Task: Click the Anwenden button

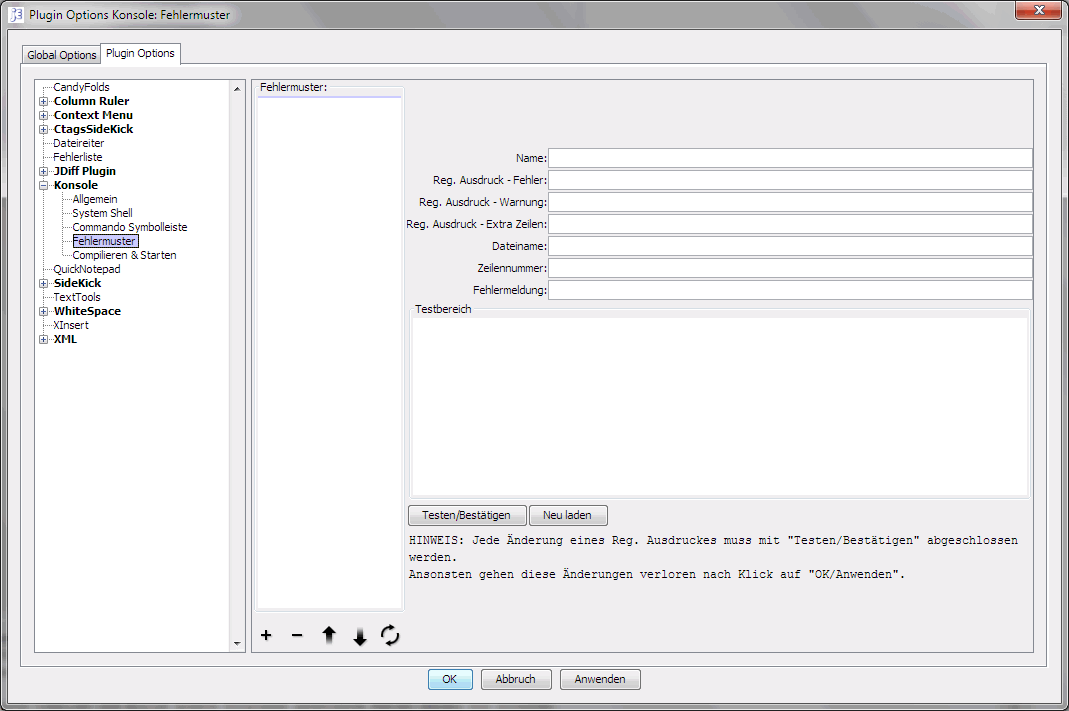Action: [600, 679]
